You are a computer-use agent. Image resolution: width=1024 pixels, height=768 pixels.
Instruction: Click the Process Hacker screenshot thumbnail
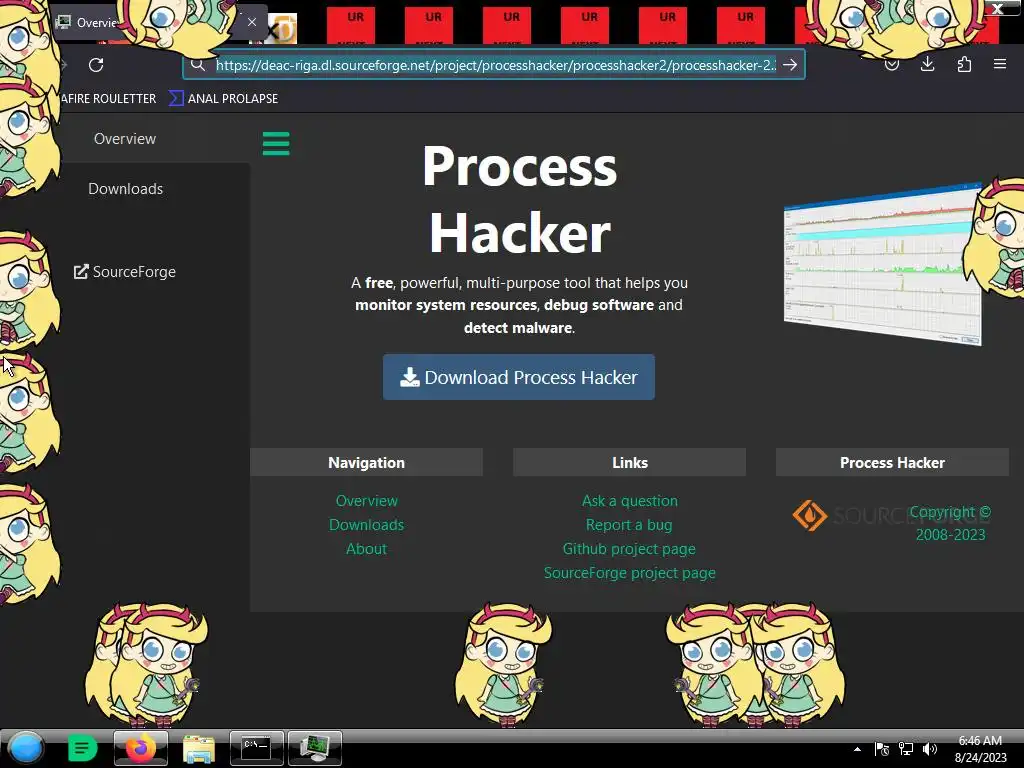point(882,264)
